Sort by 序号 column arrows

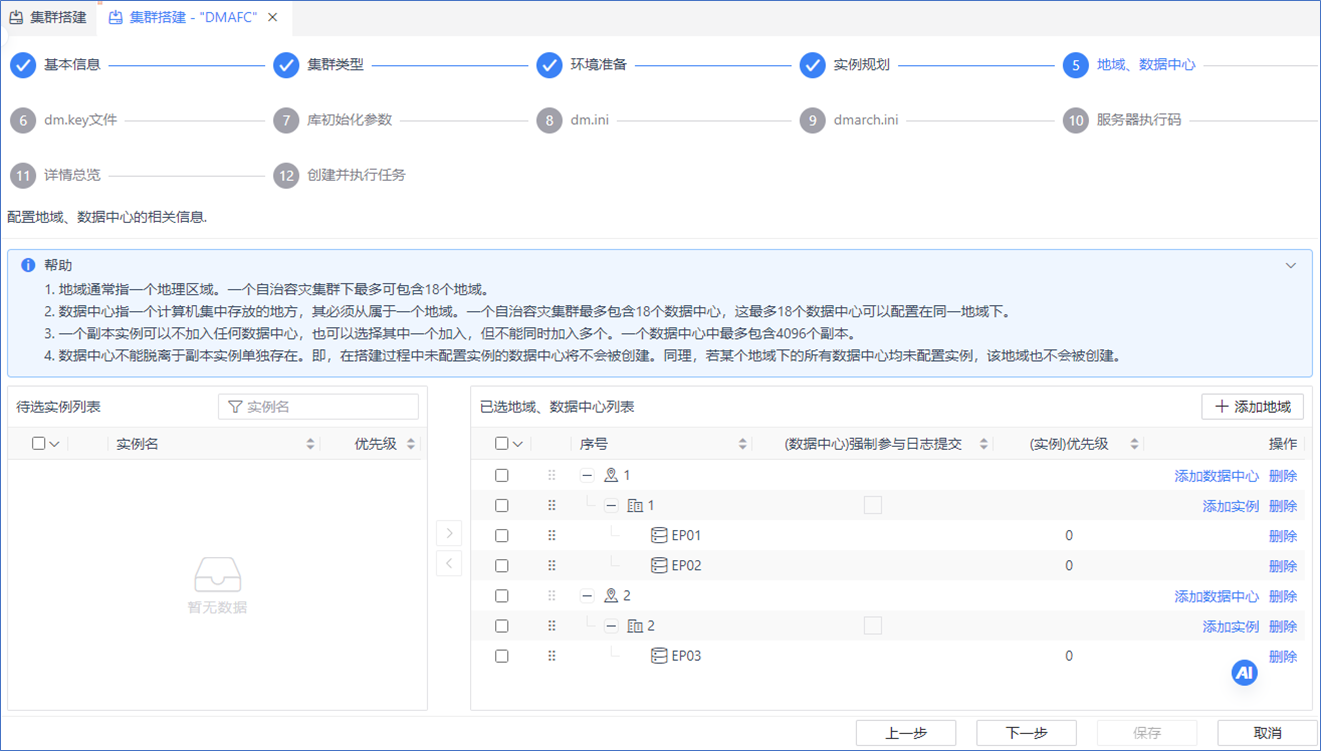(742, 444)
